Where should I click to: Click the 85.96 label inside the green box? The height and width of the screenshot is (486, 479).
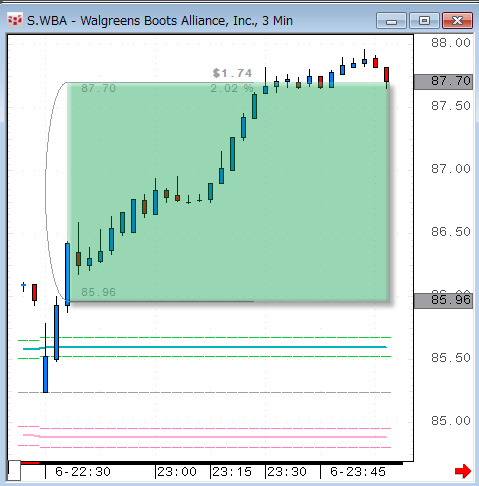98,292
